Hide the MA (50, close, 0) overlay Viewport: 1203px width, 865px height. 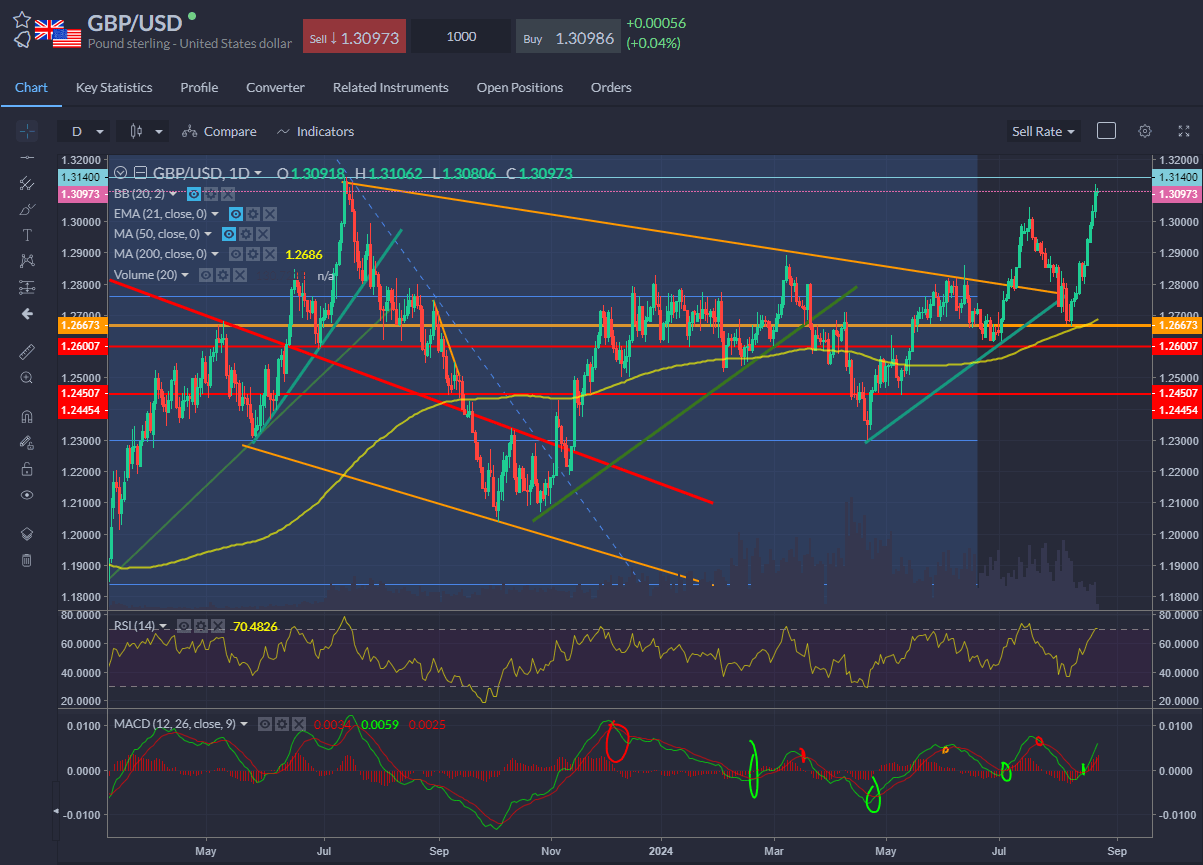click(229, 233)
